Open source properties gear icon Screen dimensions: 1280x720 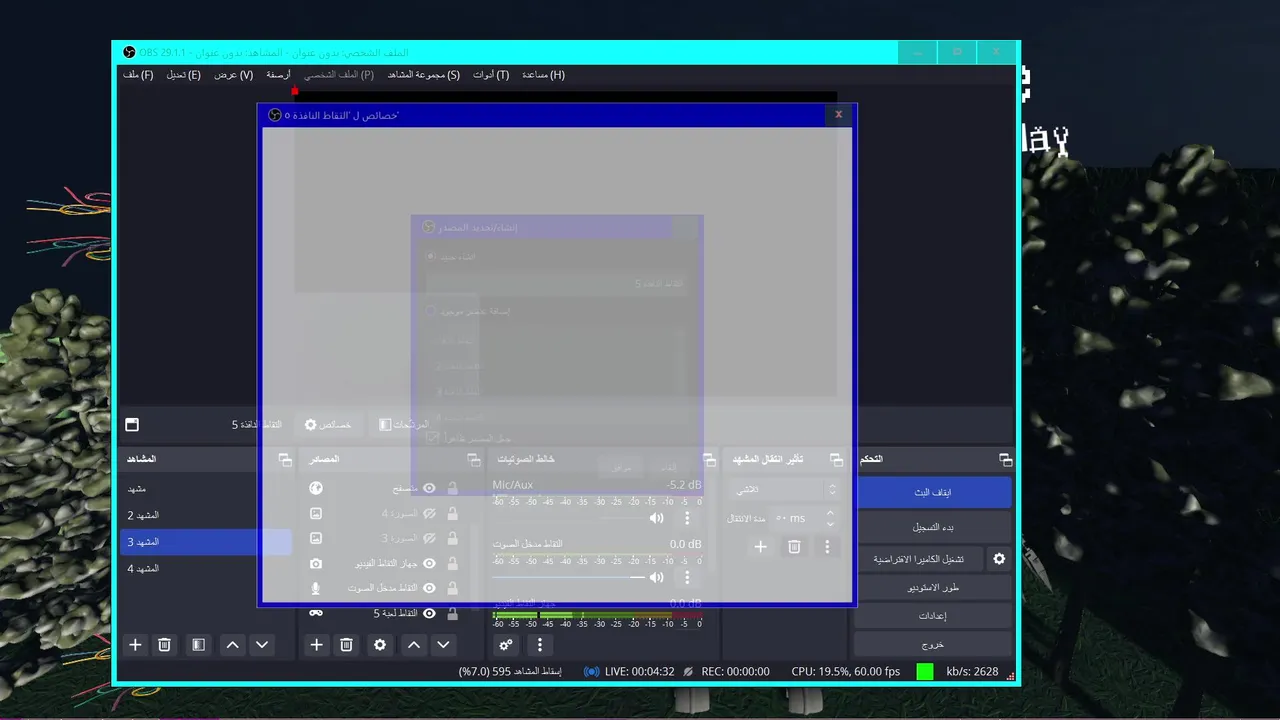click(x=380, y=645)
